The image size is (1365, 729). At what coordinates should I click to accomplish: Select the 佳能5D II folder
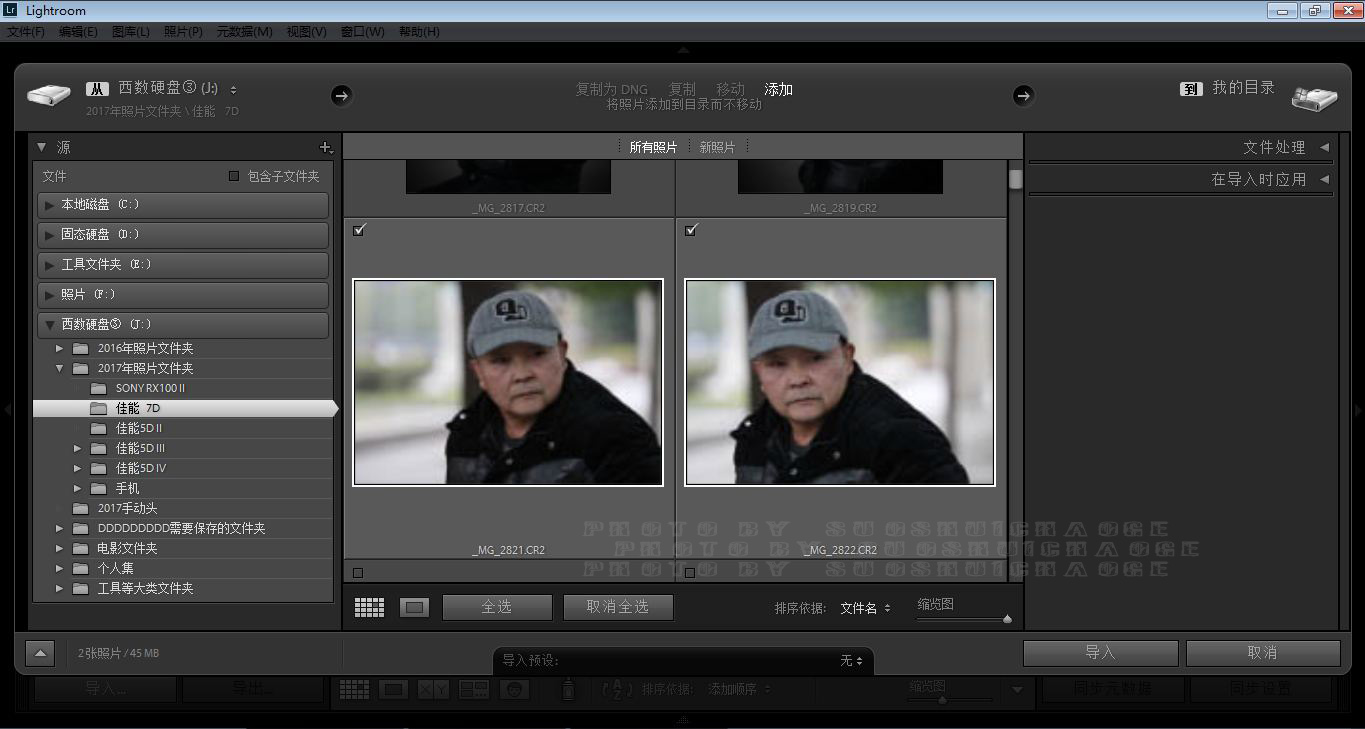coord(138,428)
